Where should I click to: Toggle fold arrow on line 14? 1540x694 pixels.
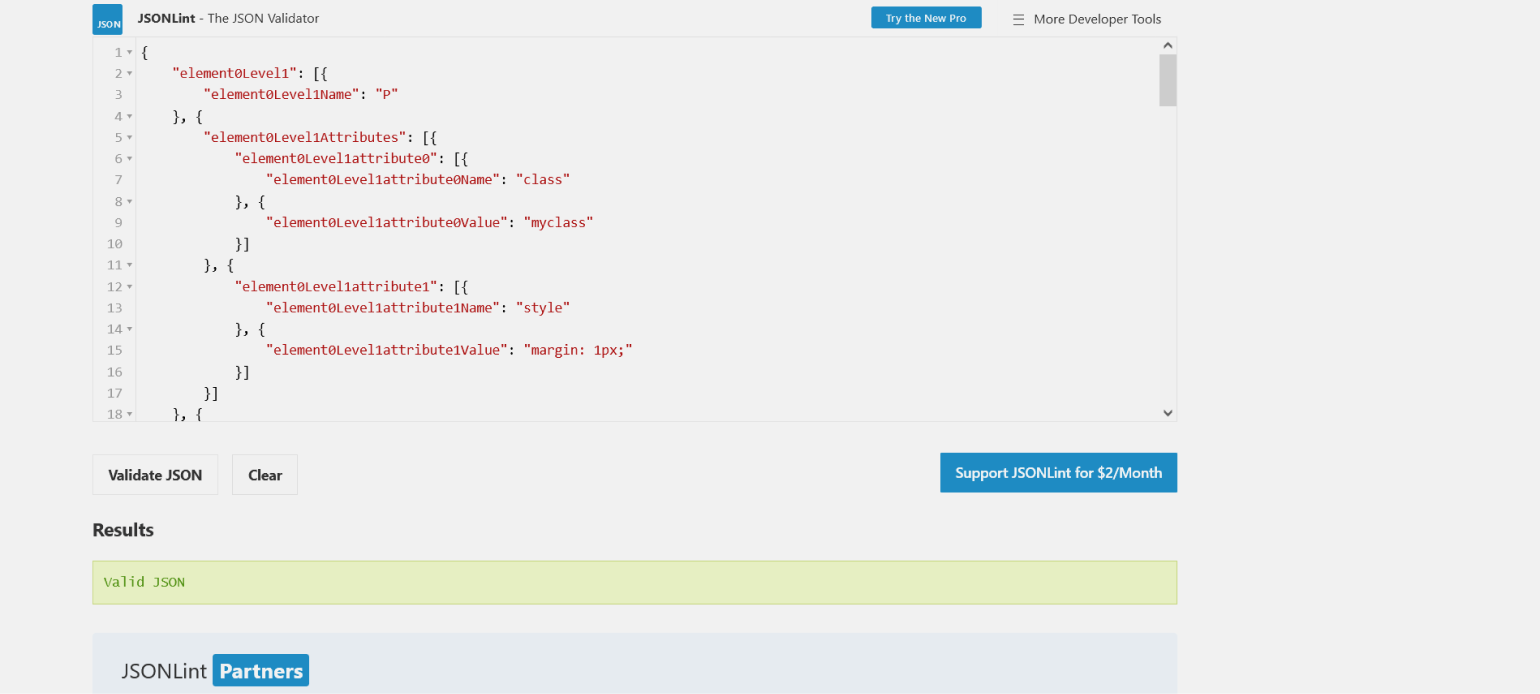[129, 329]
